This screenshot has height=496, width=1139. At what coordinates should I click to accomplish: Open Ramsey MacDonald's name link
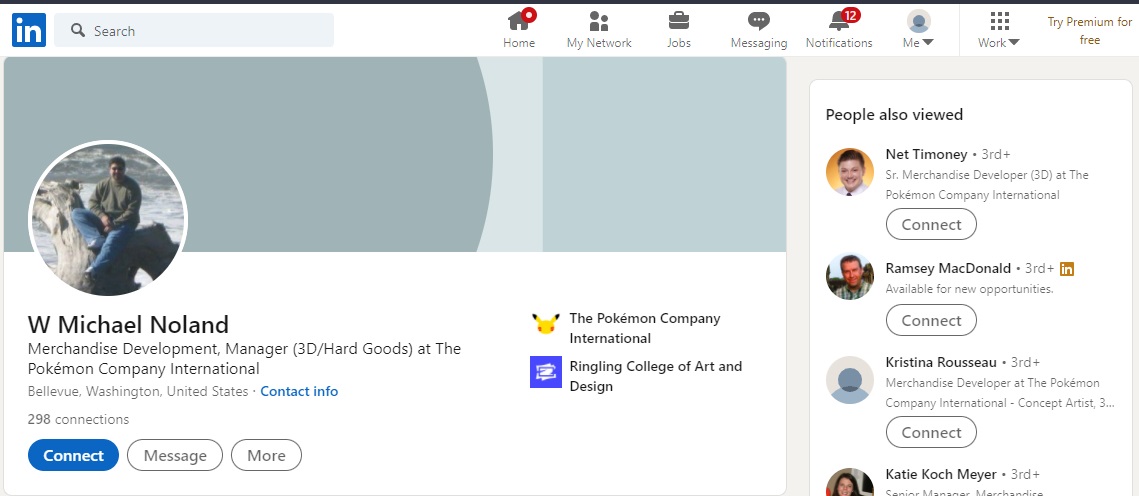click(x=948, y=268)
